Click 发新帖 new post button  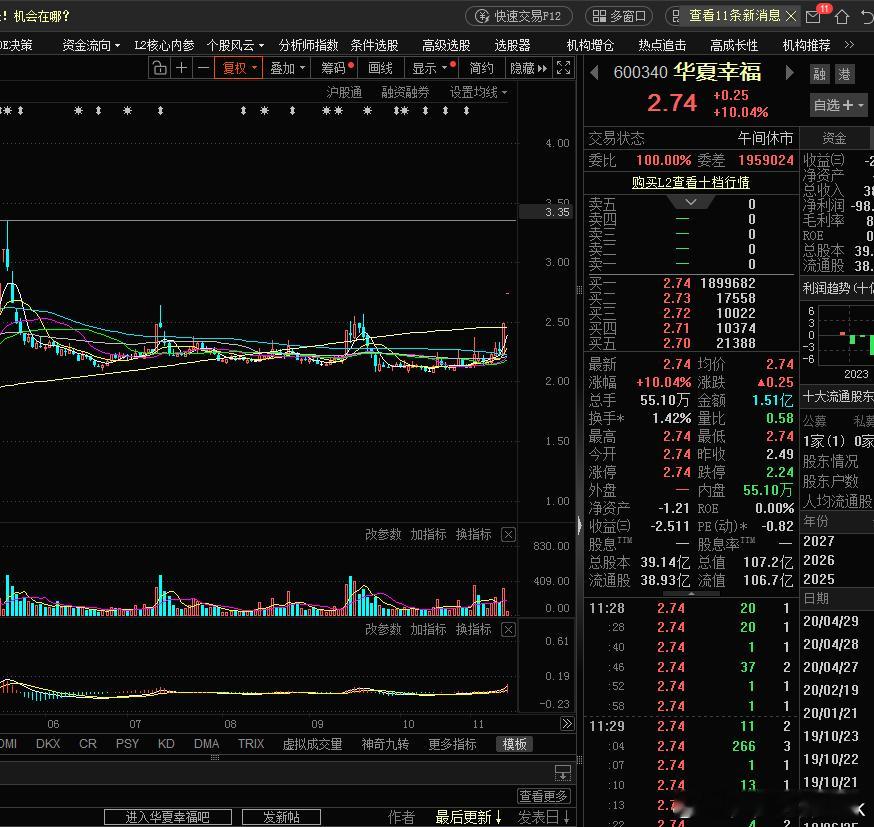(281, 817)
